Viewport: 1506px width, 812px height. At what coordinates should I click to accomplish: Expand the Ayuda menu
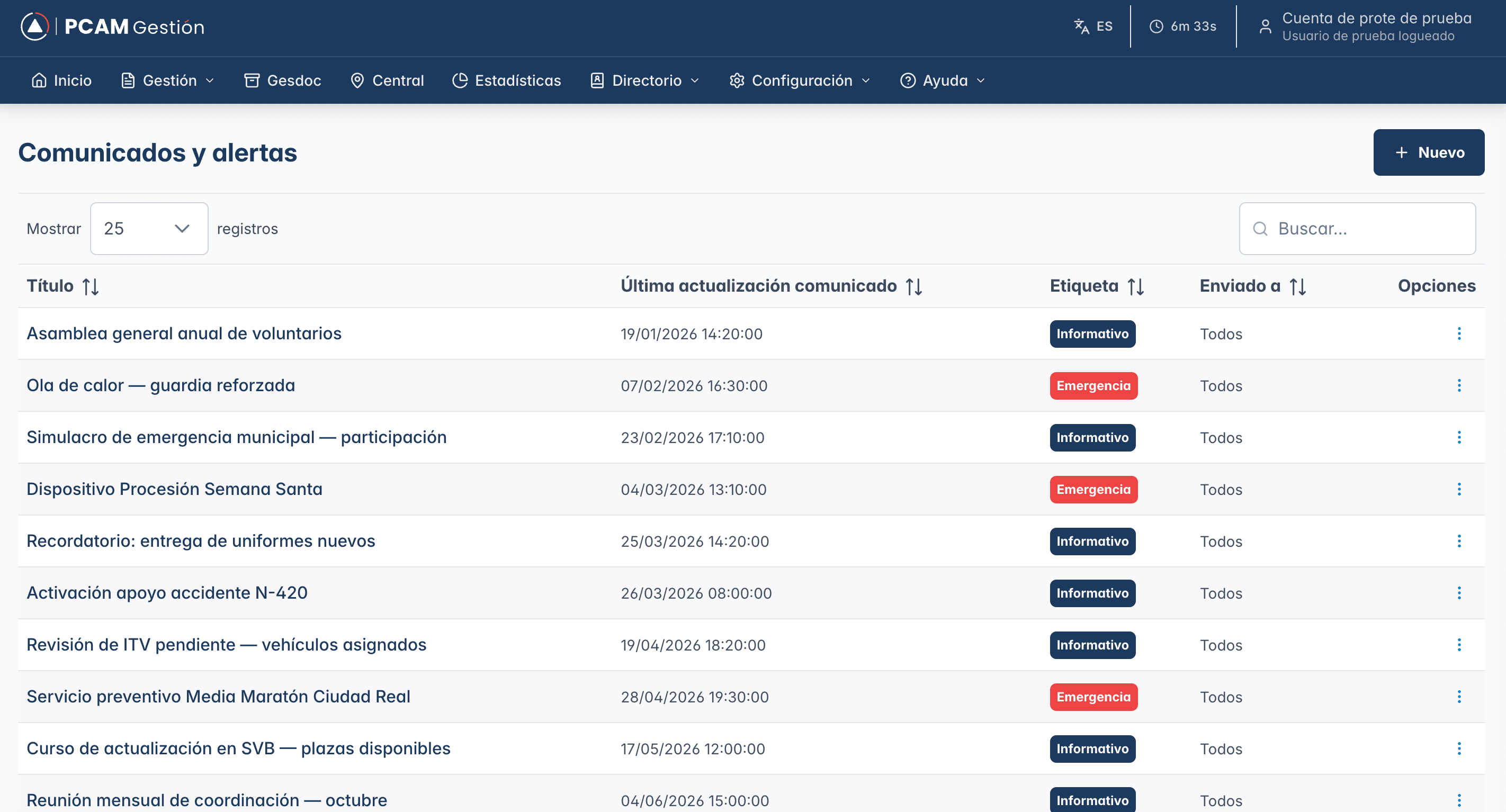(943, 80)
